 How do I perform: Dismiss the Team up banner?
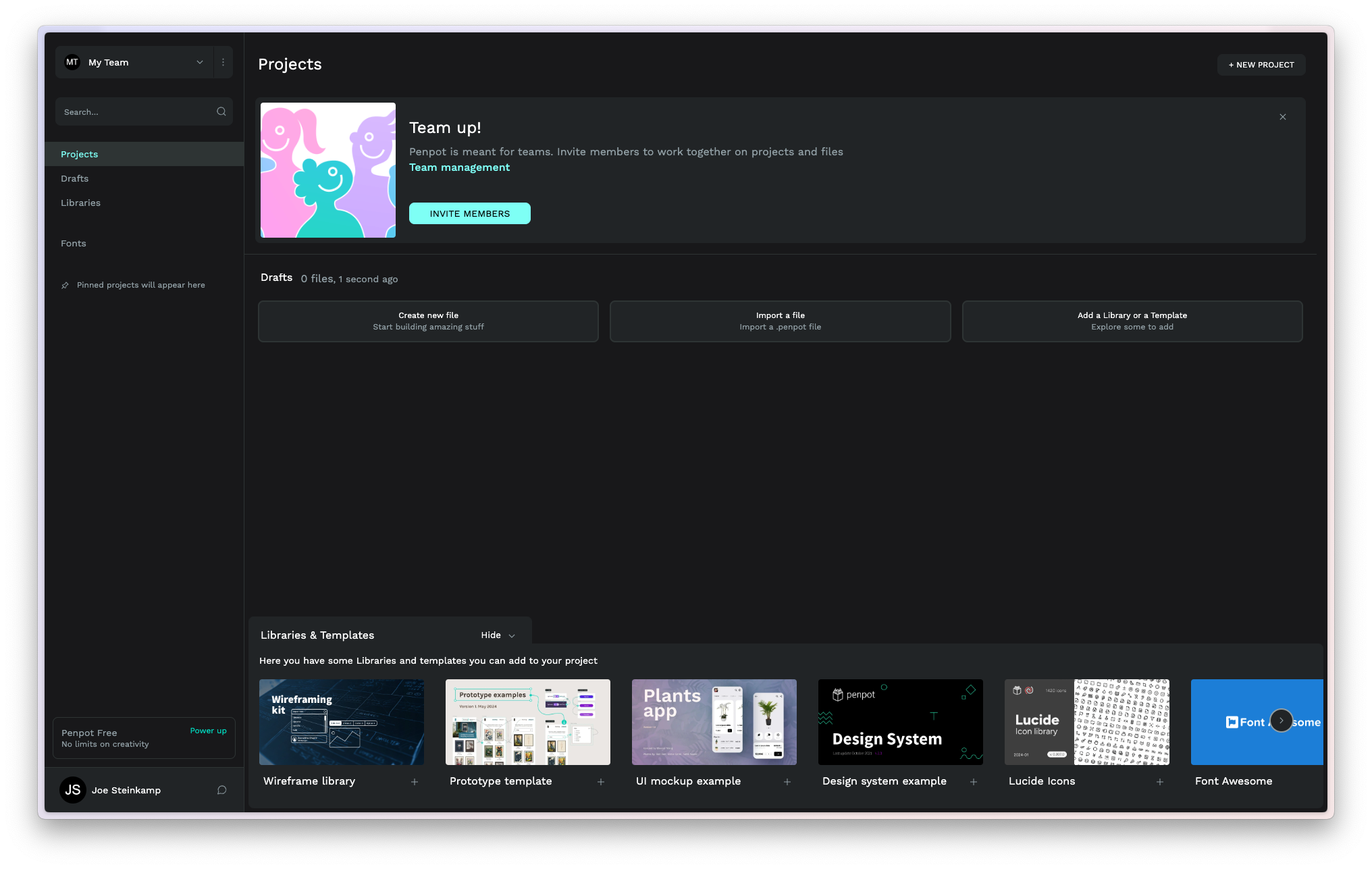[1283, 117]
